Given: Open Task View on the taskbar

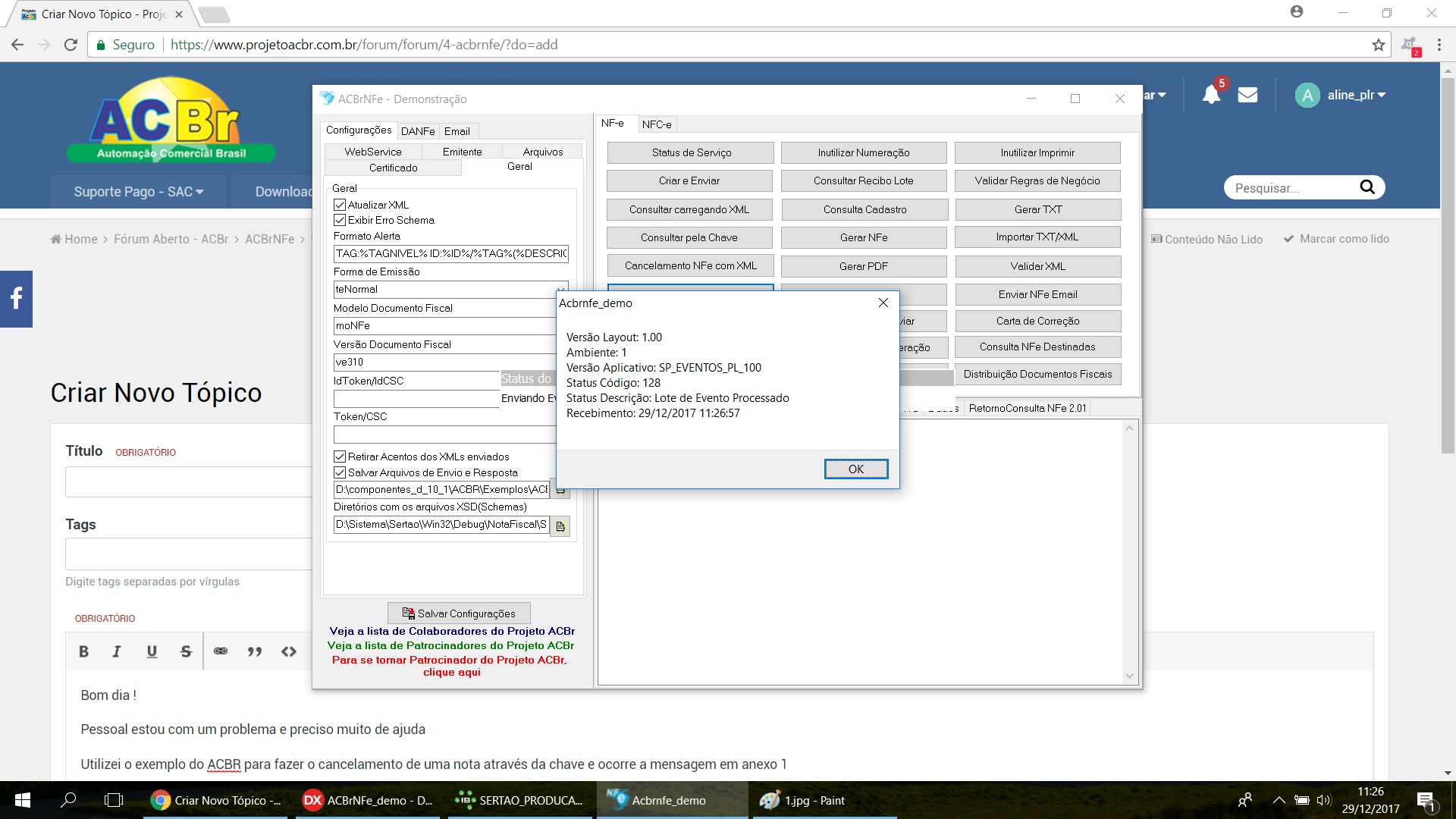Looking at the screenshot, I should [114, 800].
